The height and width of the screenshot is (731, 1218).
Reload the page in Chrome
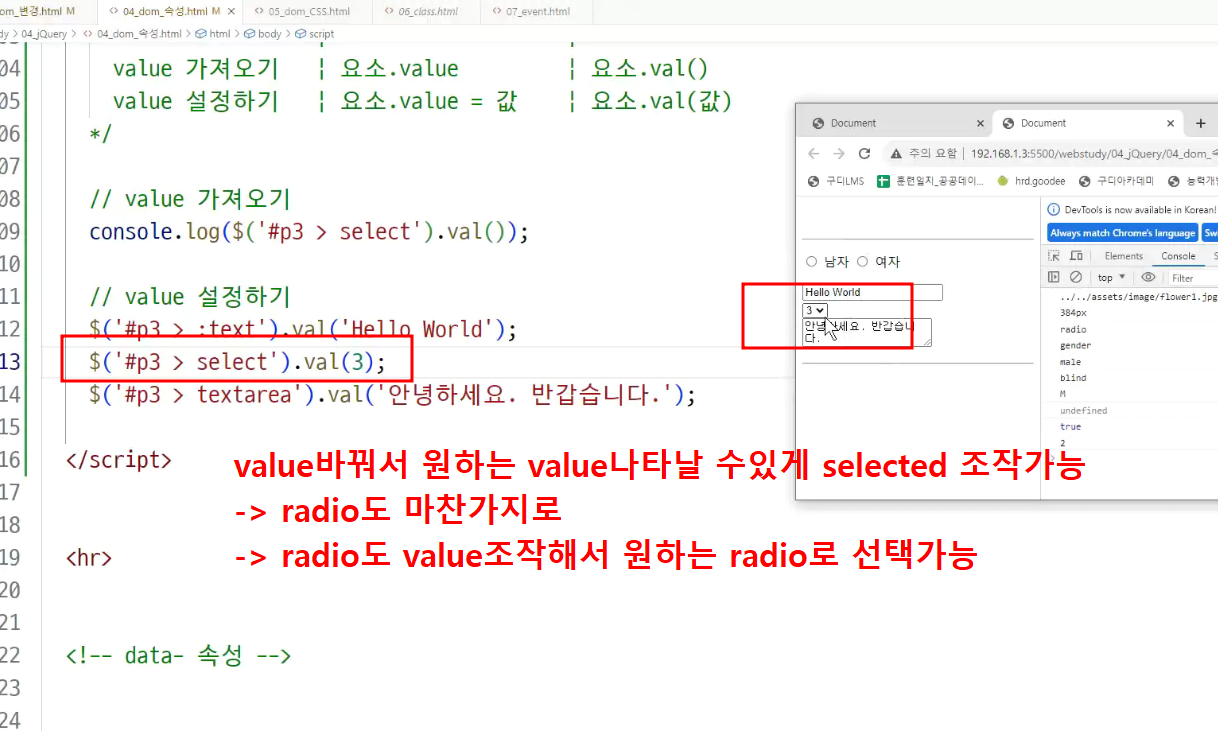865,153
